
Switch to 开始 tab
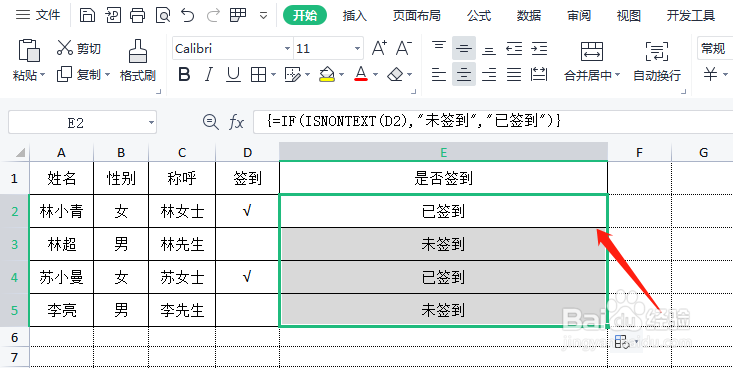click(305, 15)
